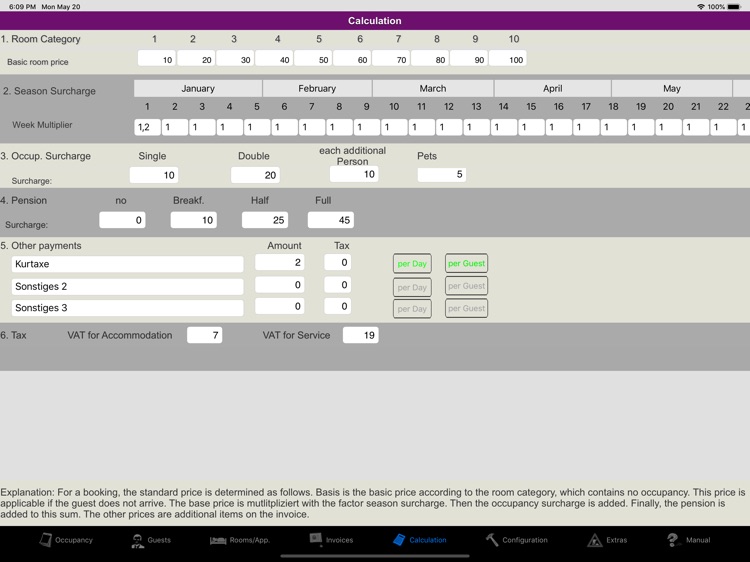Edit Double occupancy surcharge field
Screen dimensions: 750x562
[x=255, y=175]
